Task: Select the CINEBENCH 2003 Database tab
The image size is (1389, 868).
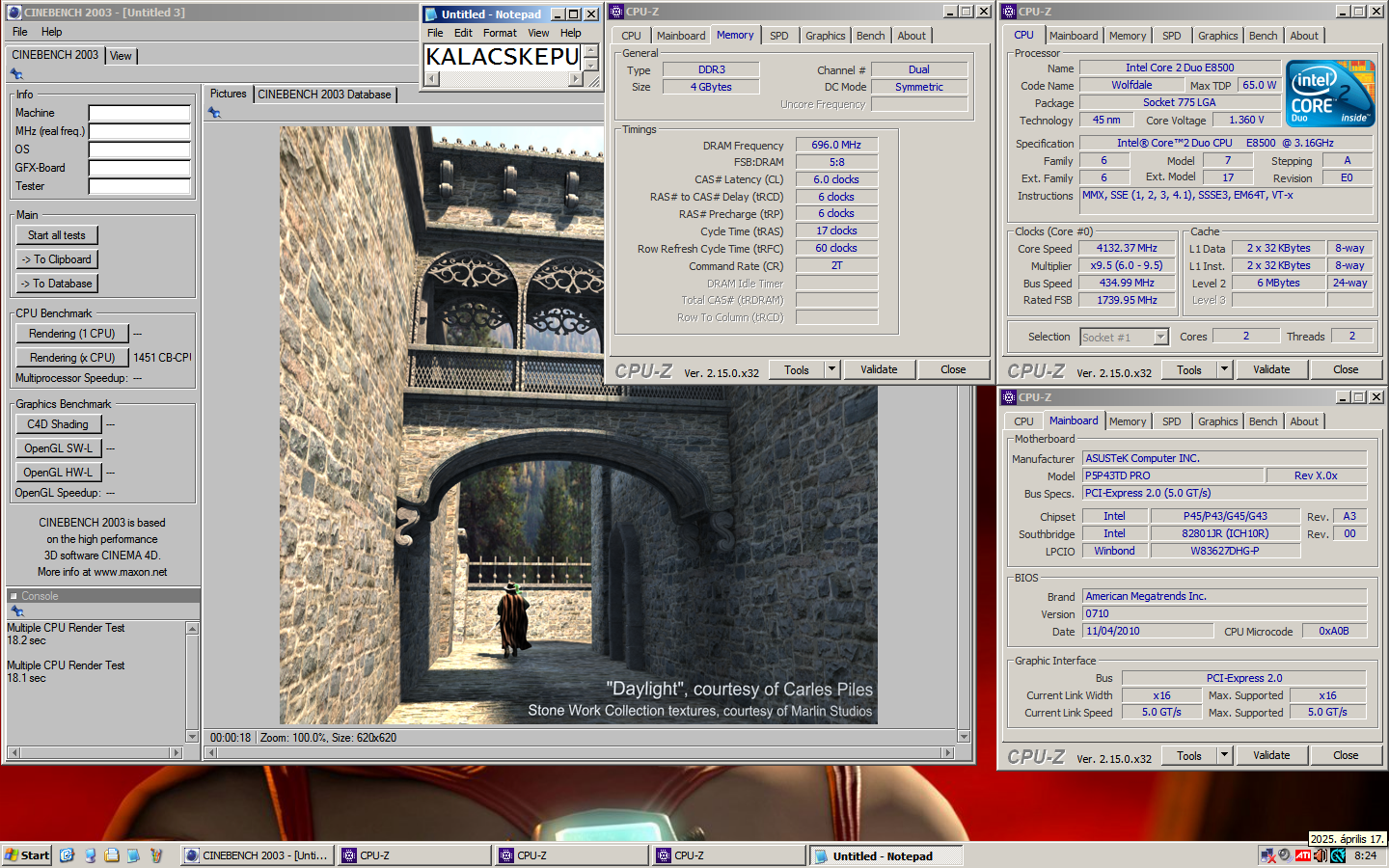Action: click(324, 95)
